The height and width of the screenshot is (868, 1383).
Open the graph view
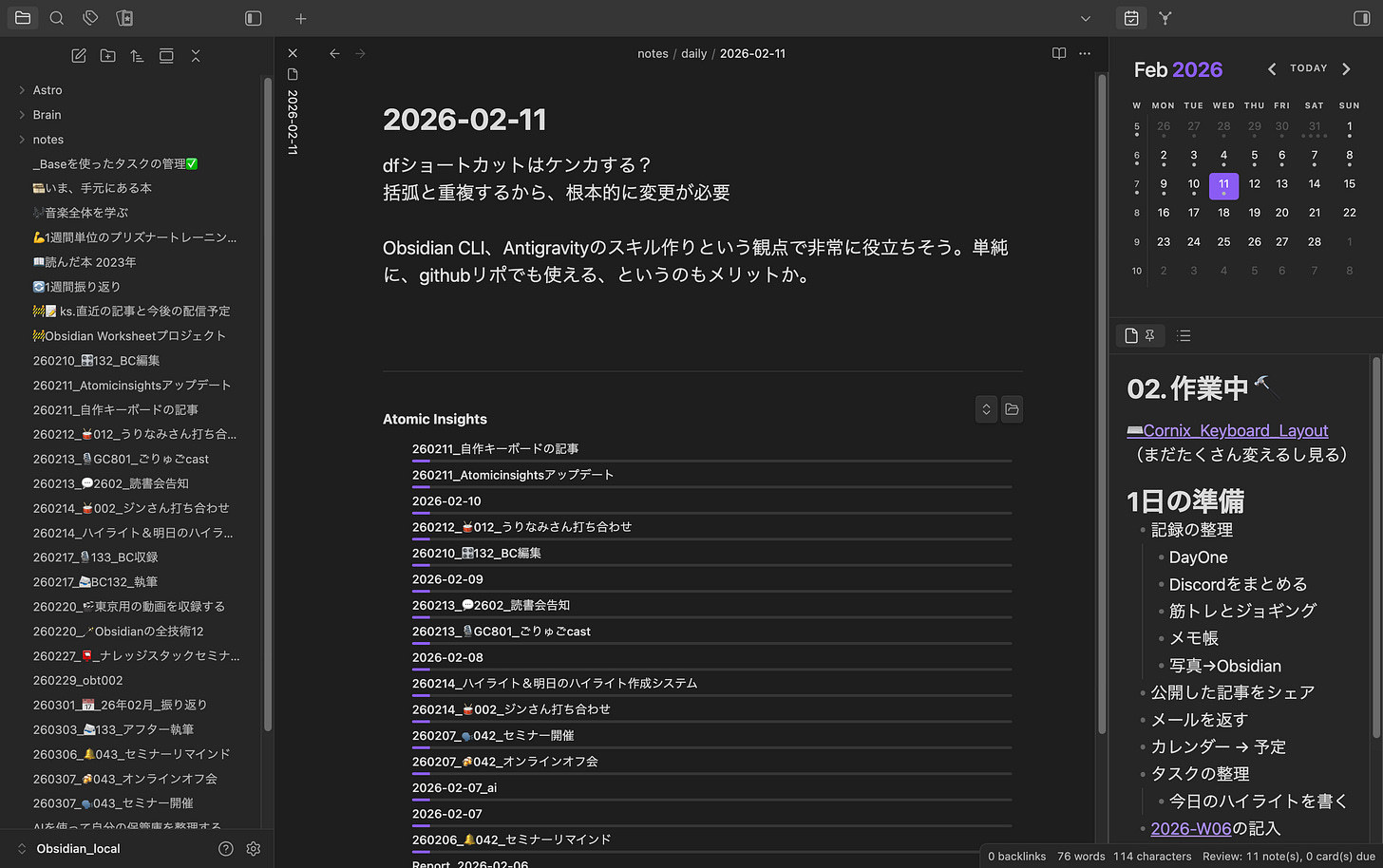pyautogui.click(x=1165, y=18)
